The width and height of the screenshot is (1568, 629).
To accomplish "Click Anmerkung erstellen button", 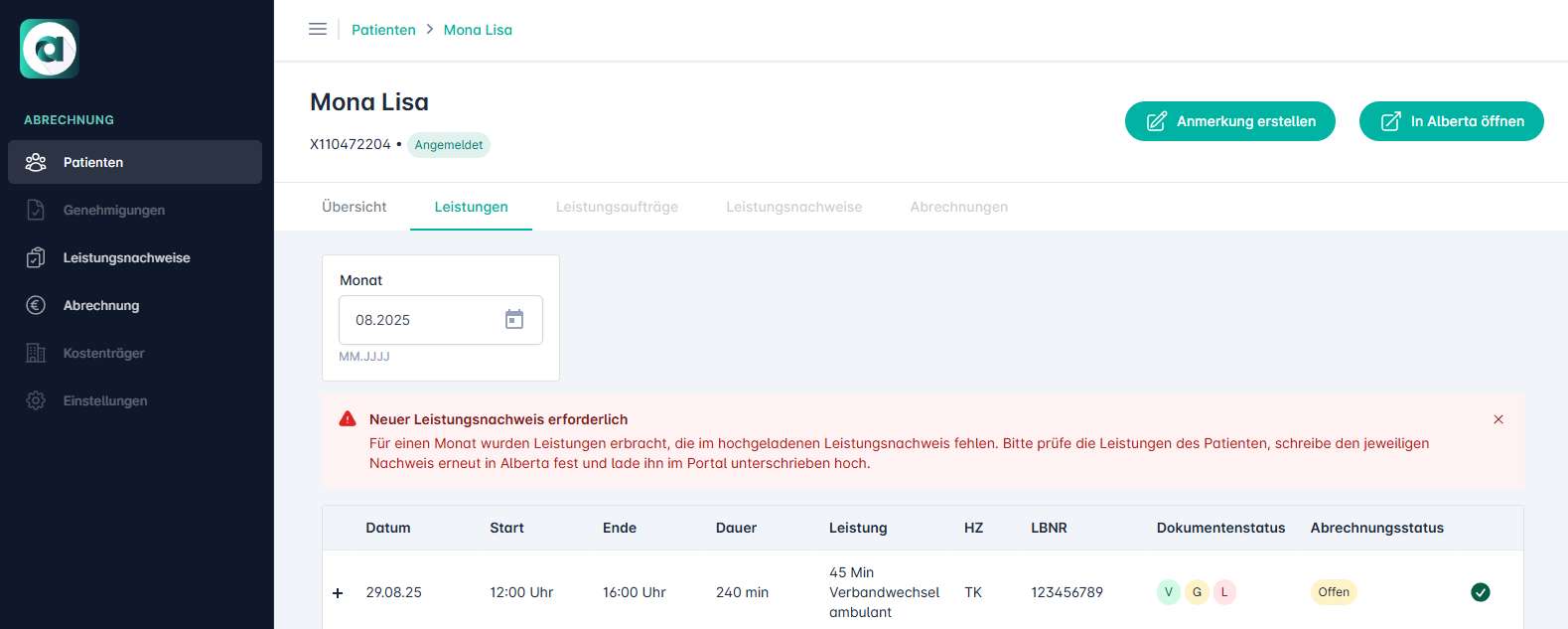I will point(1229,121).
